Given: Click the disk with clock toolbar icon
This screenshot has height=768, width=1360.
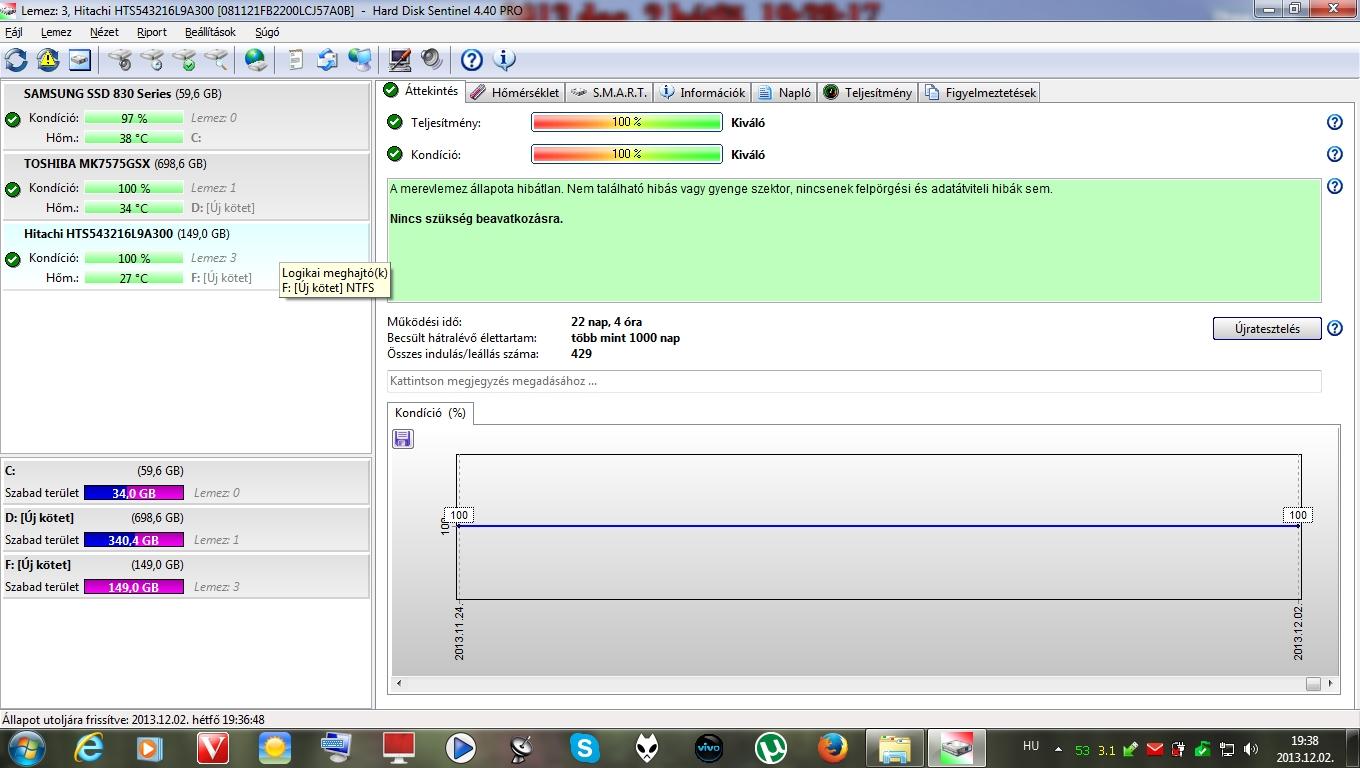Looking at the screenshot, I should [x=152, y=60].
